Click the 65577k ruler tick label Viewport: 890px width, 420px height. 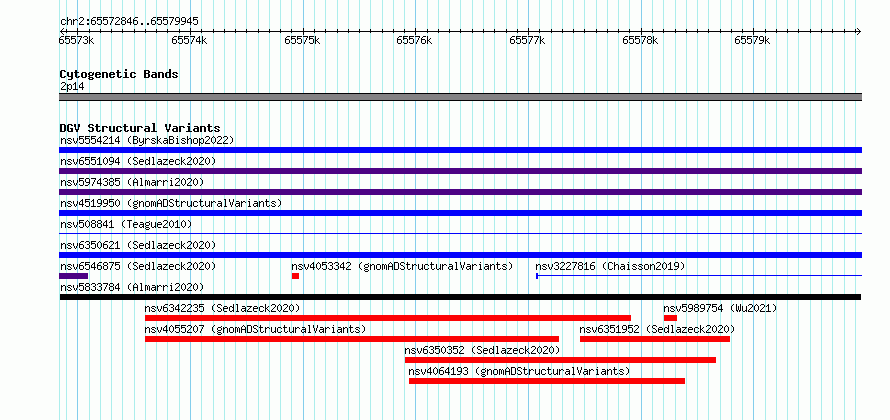527,40
